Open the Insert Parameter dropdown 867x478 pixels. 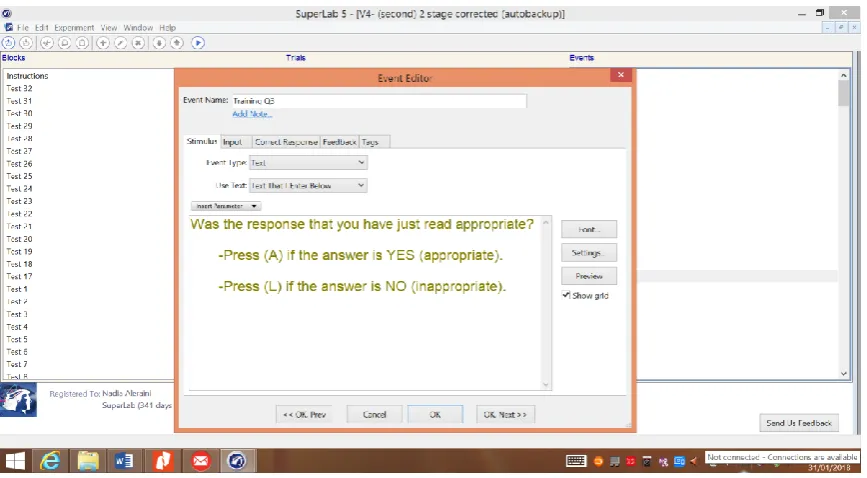click(x=226, y=206)
